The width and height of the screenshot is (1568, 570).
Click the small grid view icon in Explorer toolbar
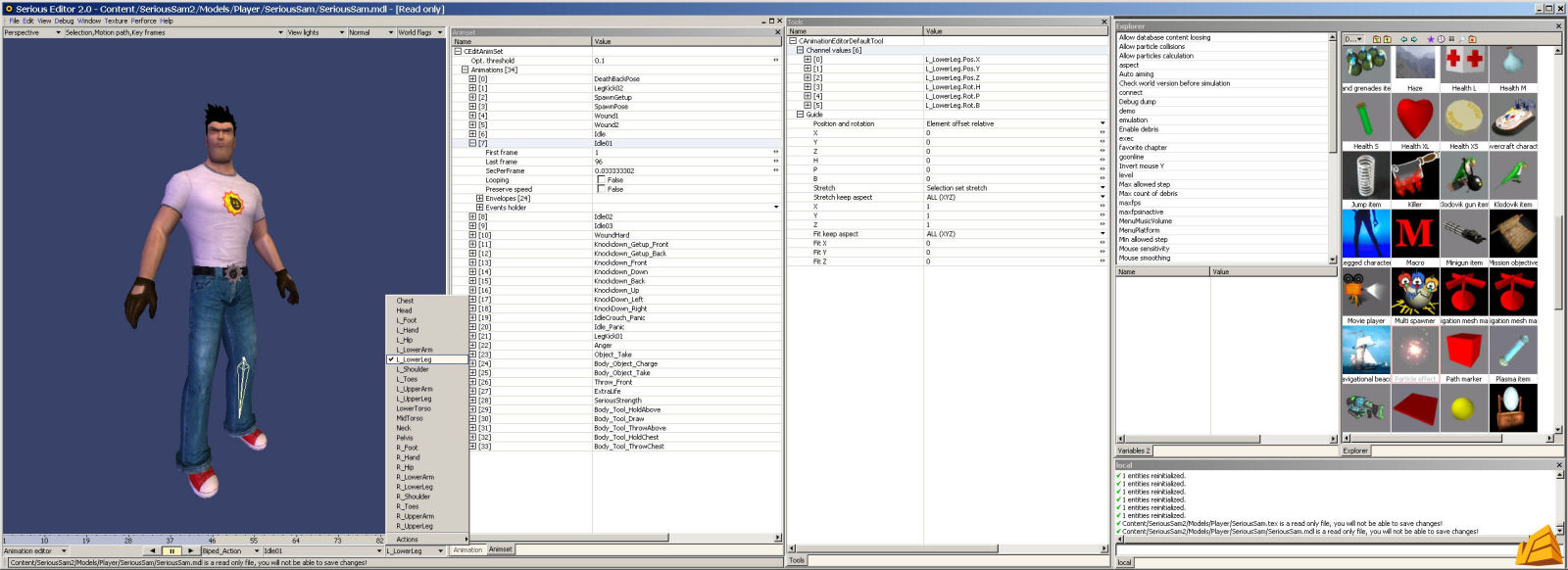(1451, 39)
